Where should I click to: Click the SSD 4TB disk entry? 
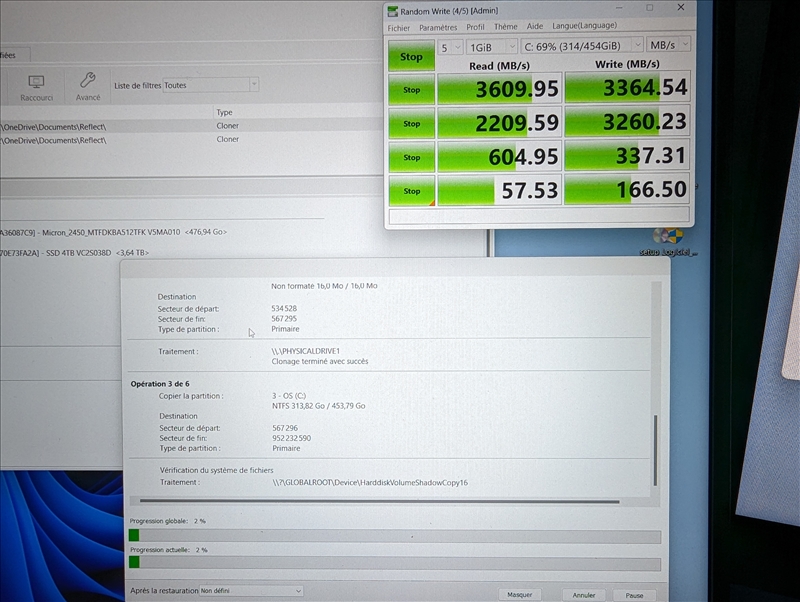click(74, 253)
